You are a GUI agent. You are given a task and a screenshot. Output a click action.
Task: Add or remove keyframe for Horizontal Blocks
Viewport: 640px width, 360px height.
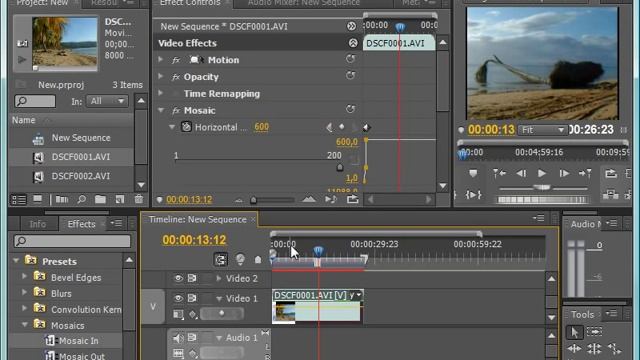click(x=342, y=127)
